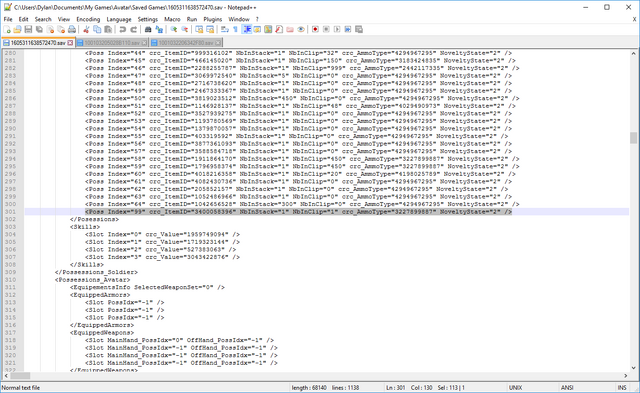Open the Encoding menu
The height and width of the screenshot is (393, 640).
pos(88,19)
